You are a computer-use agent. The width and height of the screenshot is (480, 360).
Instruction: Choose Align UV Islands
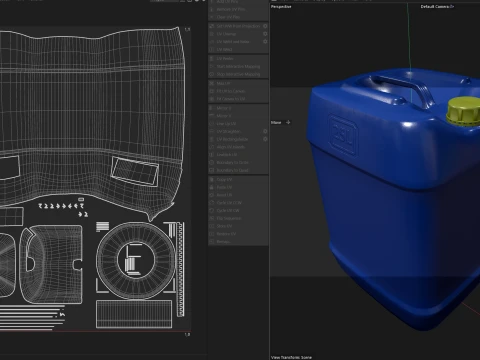(238, 147)
